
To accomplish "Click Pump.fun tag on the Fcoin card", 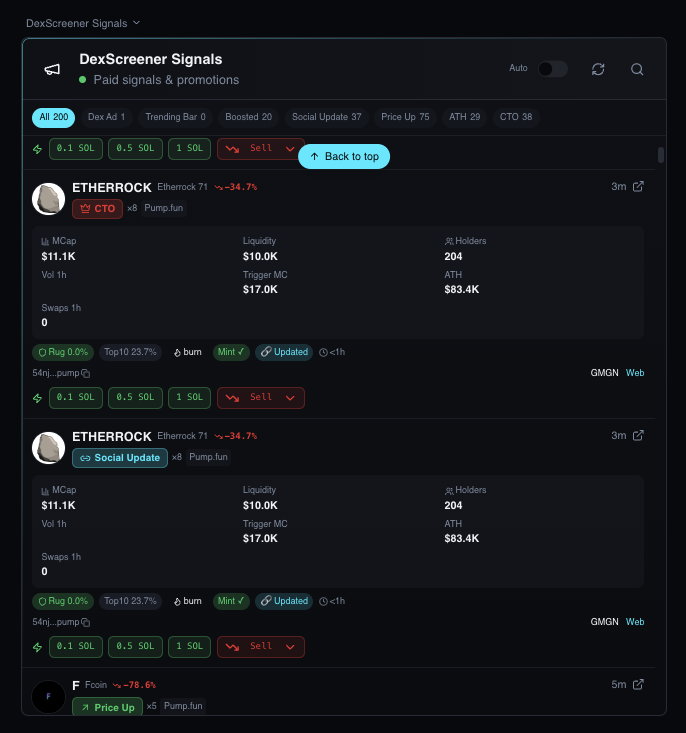I will [x=183, y=706].
